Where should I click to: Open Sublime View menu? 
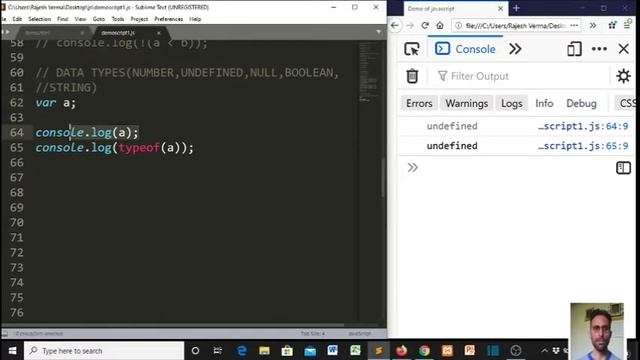80,19
